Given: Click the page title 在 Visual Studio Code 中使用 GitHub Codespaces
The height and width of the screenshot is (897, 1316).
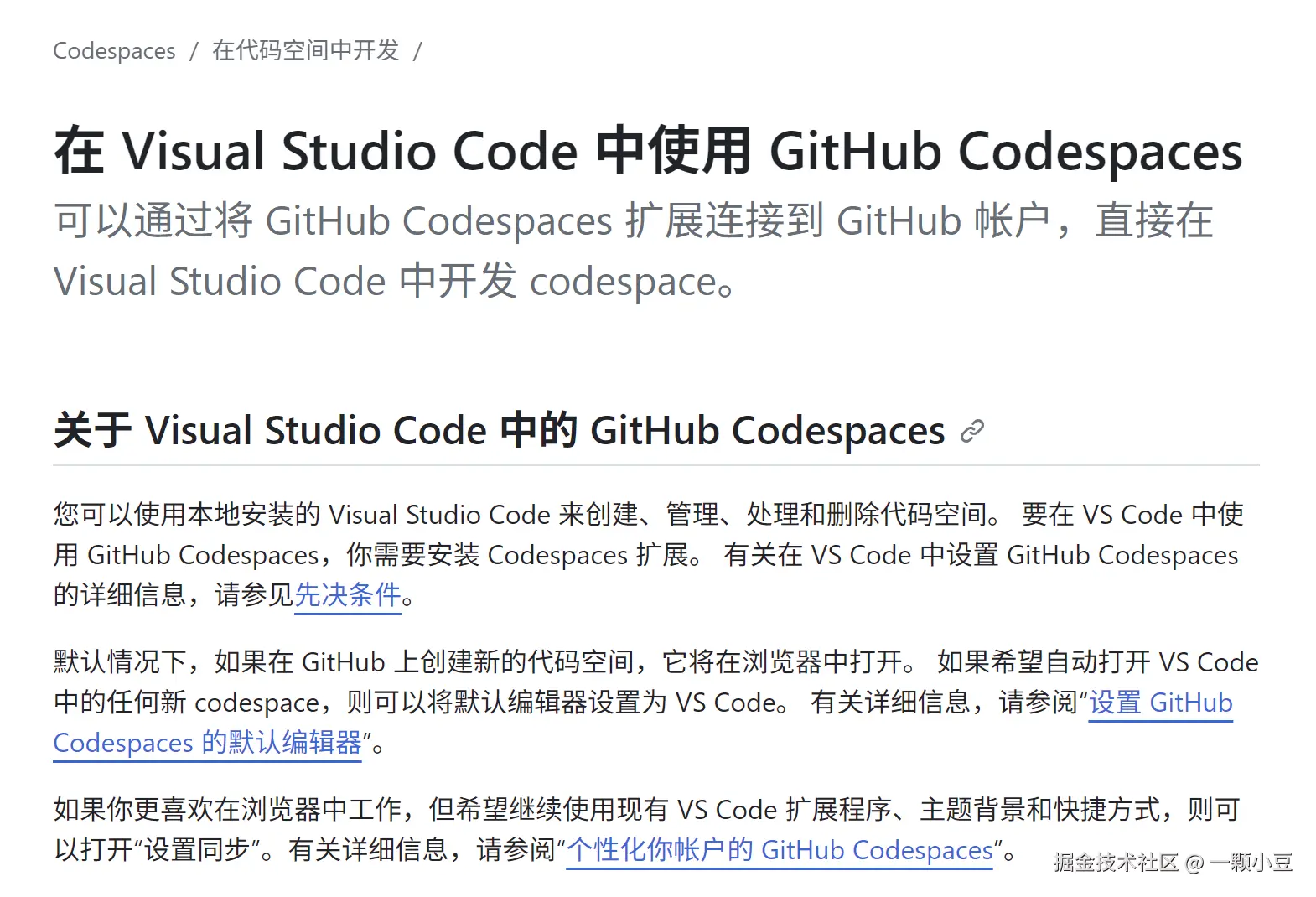Looking at the screenshot, I should (x=648, y=151).
